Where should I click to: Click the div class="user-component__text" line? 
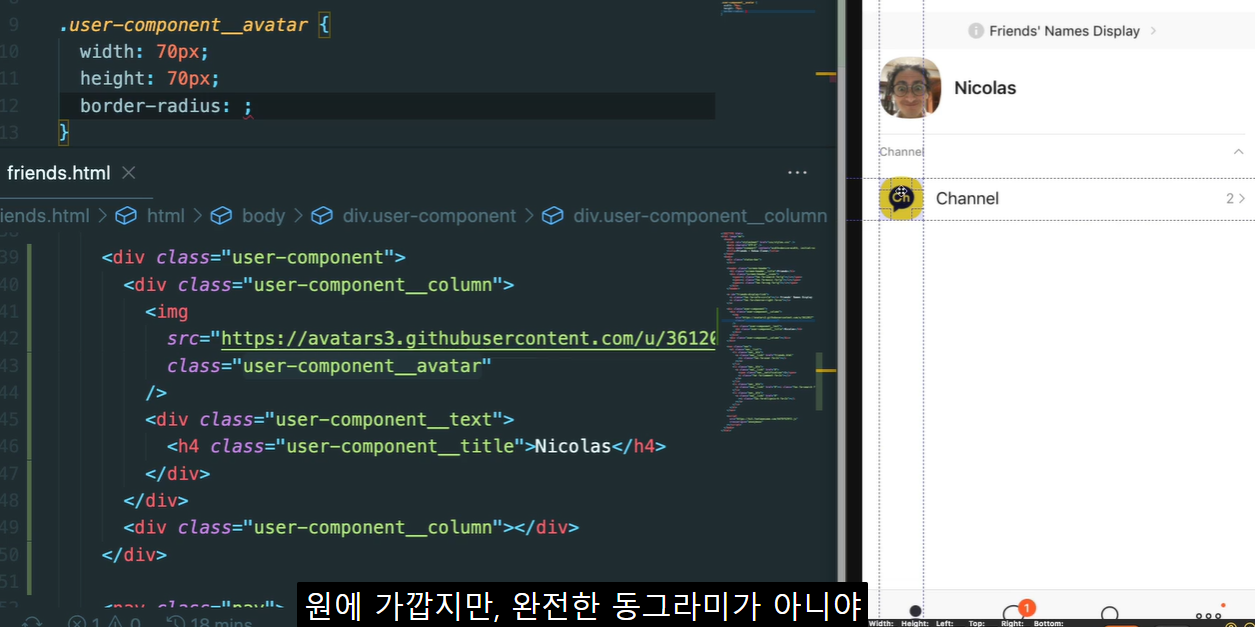coord(329,420)
